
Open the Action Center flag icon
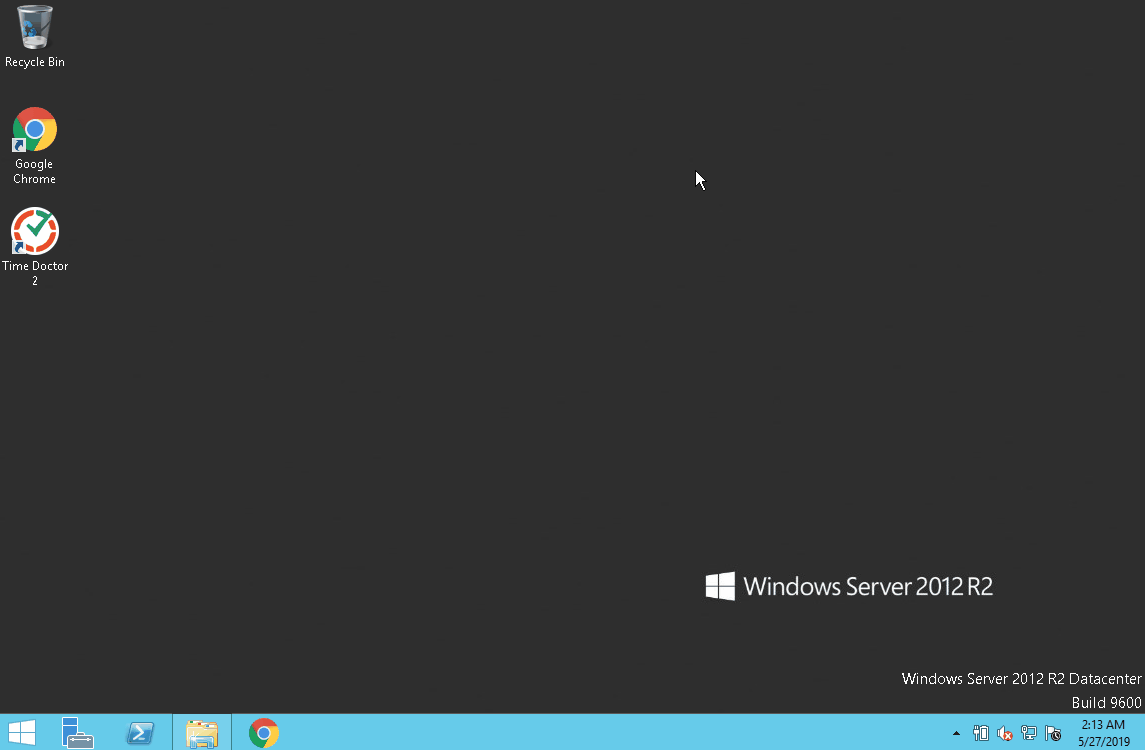coord(1053,733)
